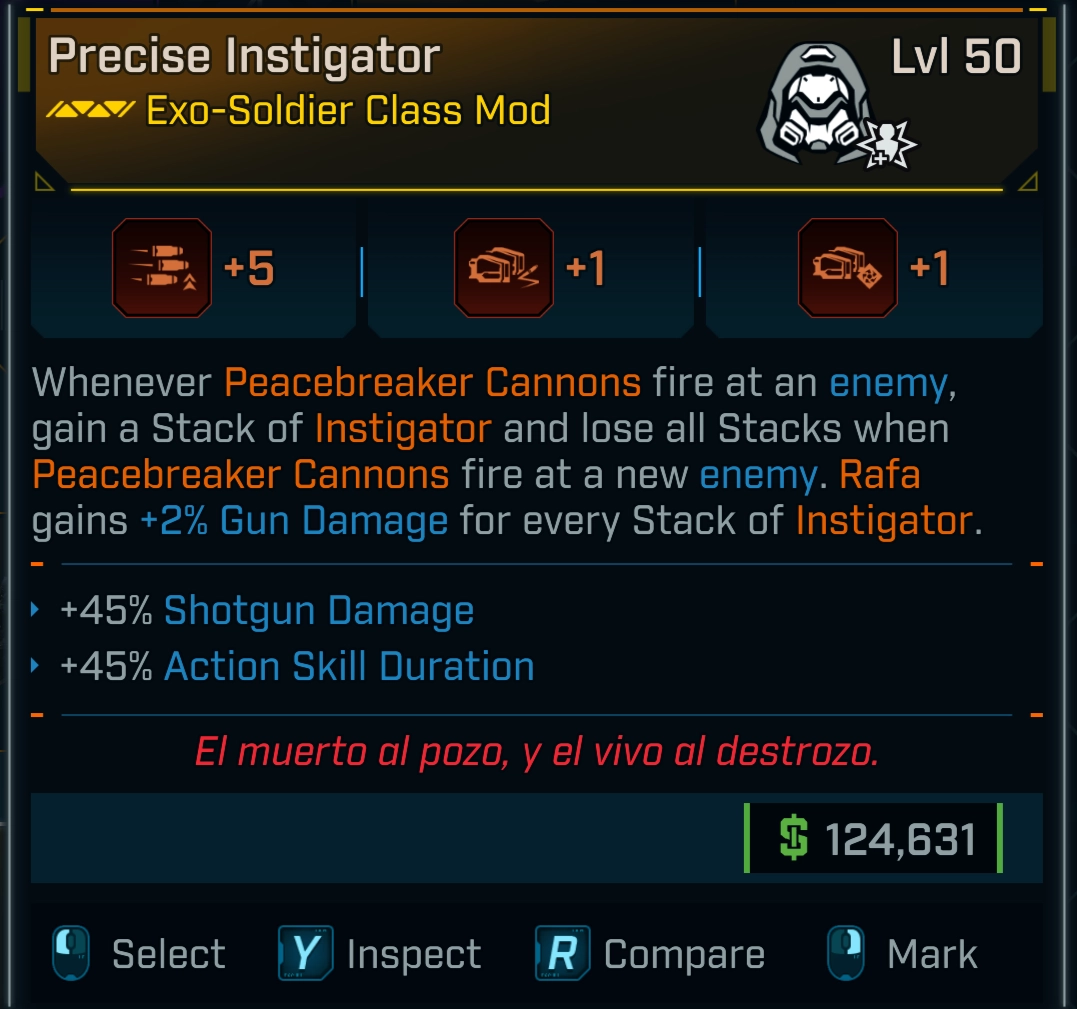1077x1009 pixels.
Task: Click the bullet-upgrade skill icon with +5
Action: (x=162, y=268)
